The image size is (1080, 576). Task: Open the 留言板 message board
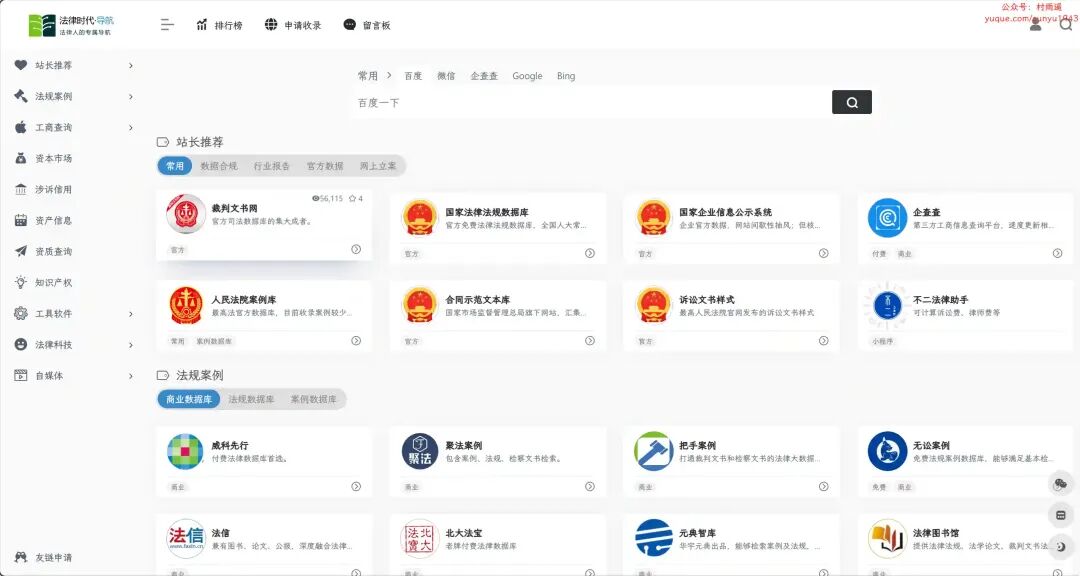tap(367, 25)
